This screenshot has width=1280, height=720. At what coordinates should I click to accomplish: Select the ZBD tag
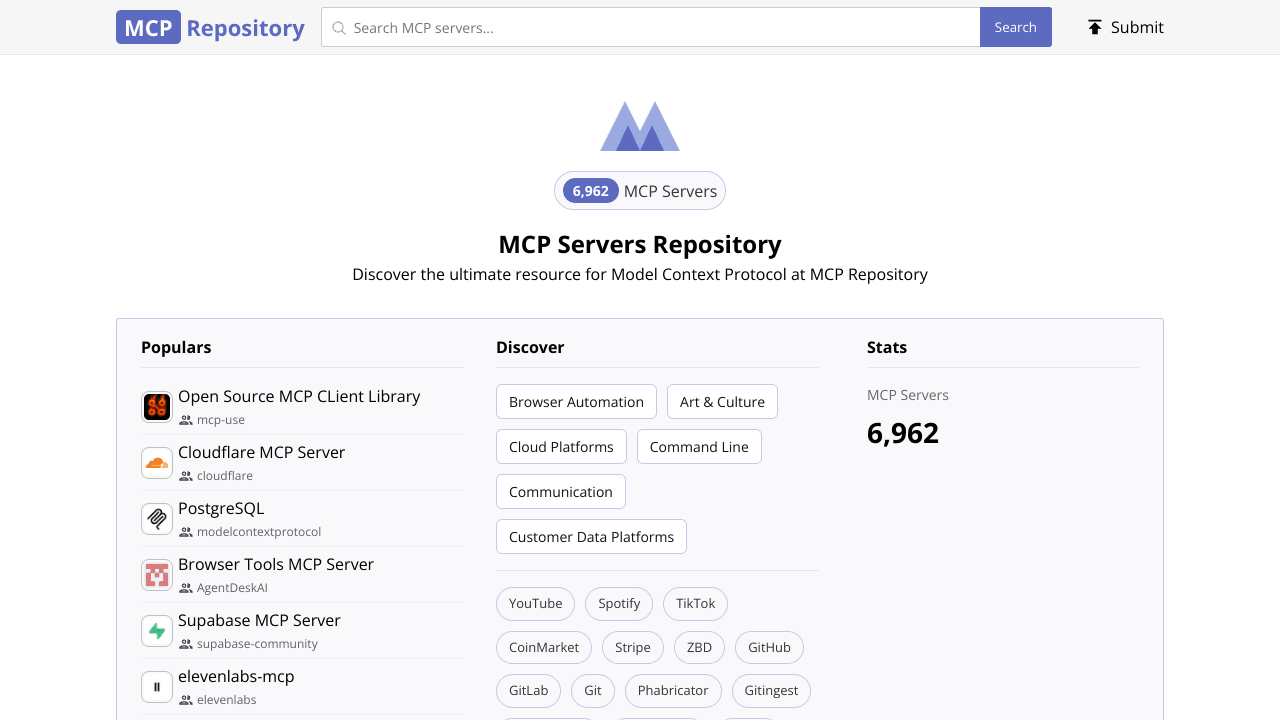(699, 648)
